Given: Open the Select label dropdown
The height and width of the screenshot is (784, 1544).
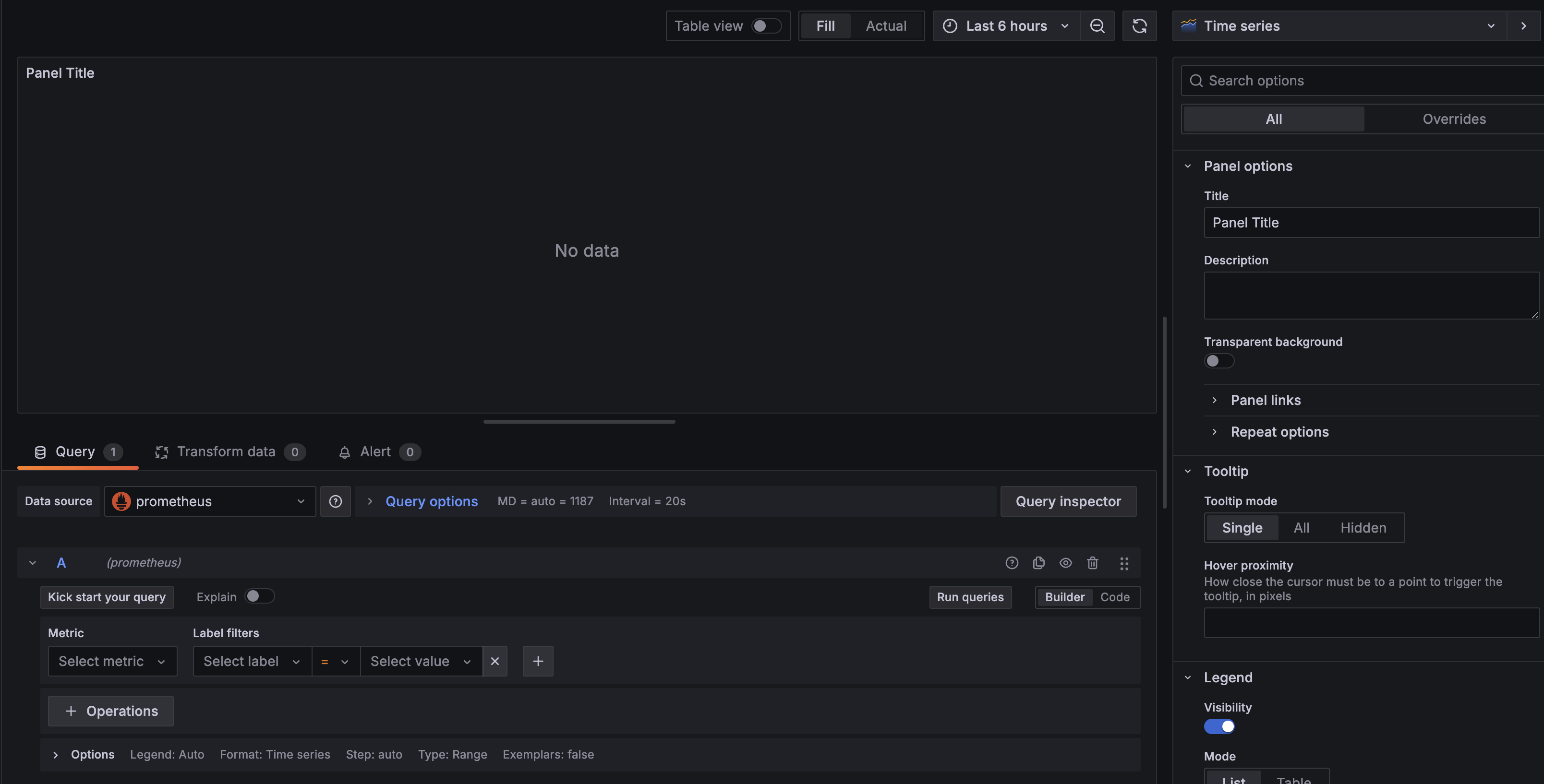Looking at the screenshot, I should coord(253,661).
